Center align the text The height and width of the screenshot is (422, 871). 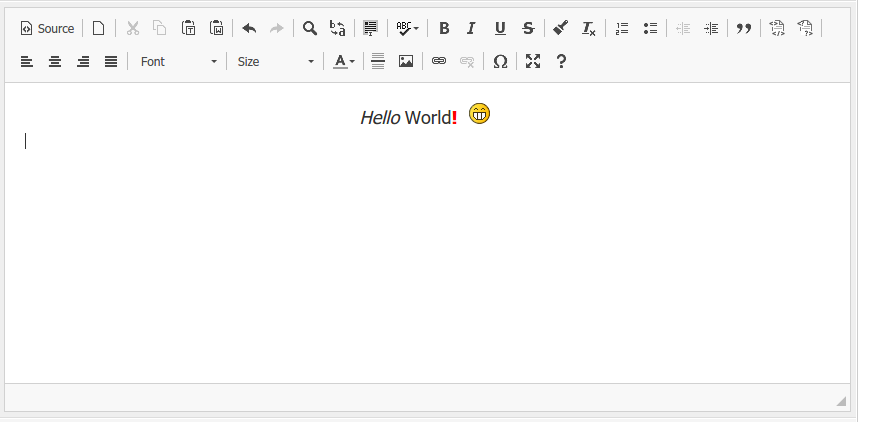point(55,61)
